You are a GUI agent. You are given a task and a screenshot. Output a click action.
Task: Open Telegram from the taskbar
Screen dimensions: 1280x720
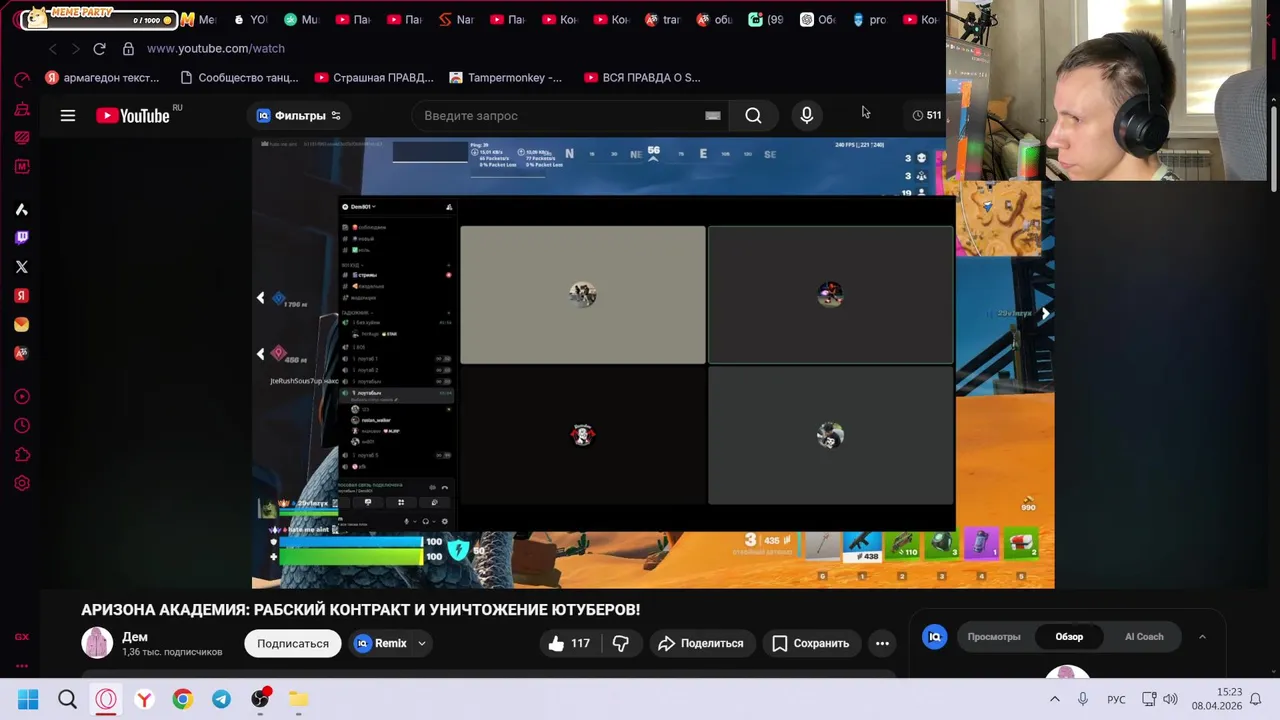pos(221,700)
